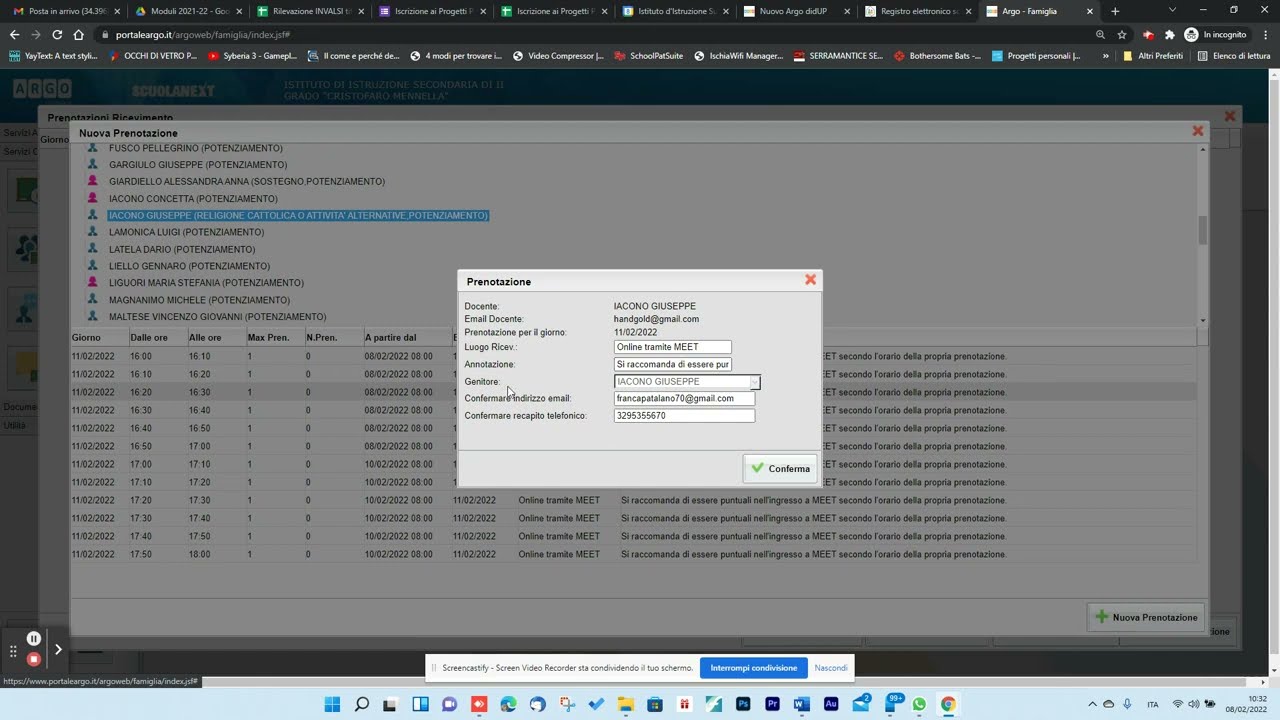Switch to Posta in arrivo Gmail tab
1280x720 pixels.
click(x=66, y=11)
